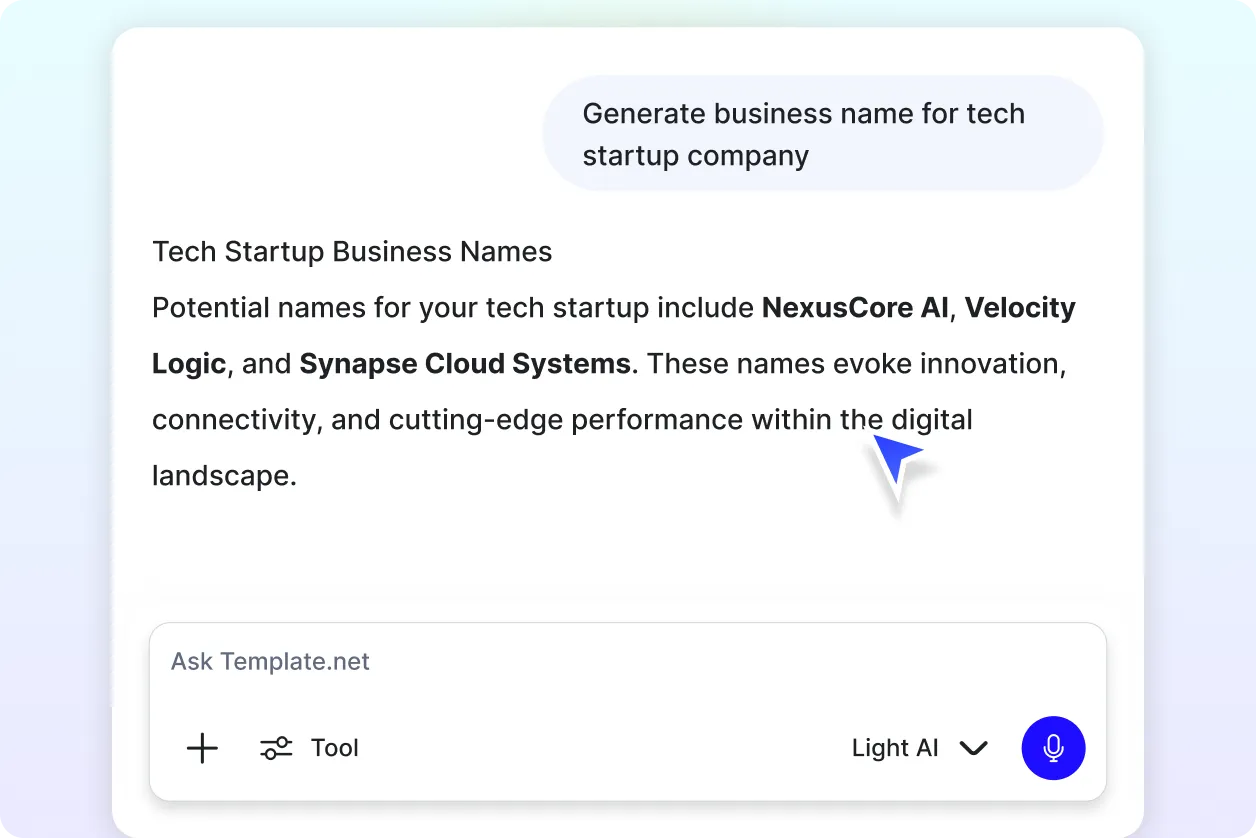This screenshot has height=838, width=1256.
Task: Click the bolded NexusCore AI suggestion
Action: tap(854, 308)
